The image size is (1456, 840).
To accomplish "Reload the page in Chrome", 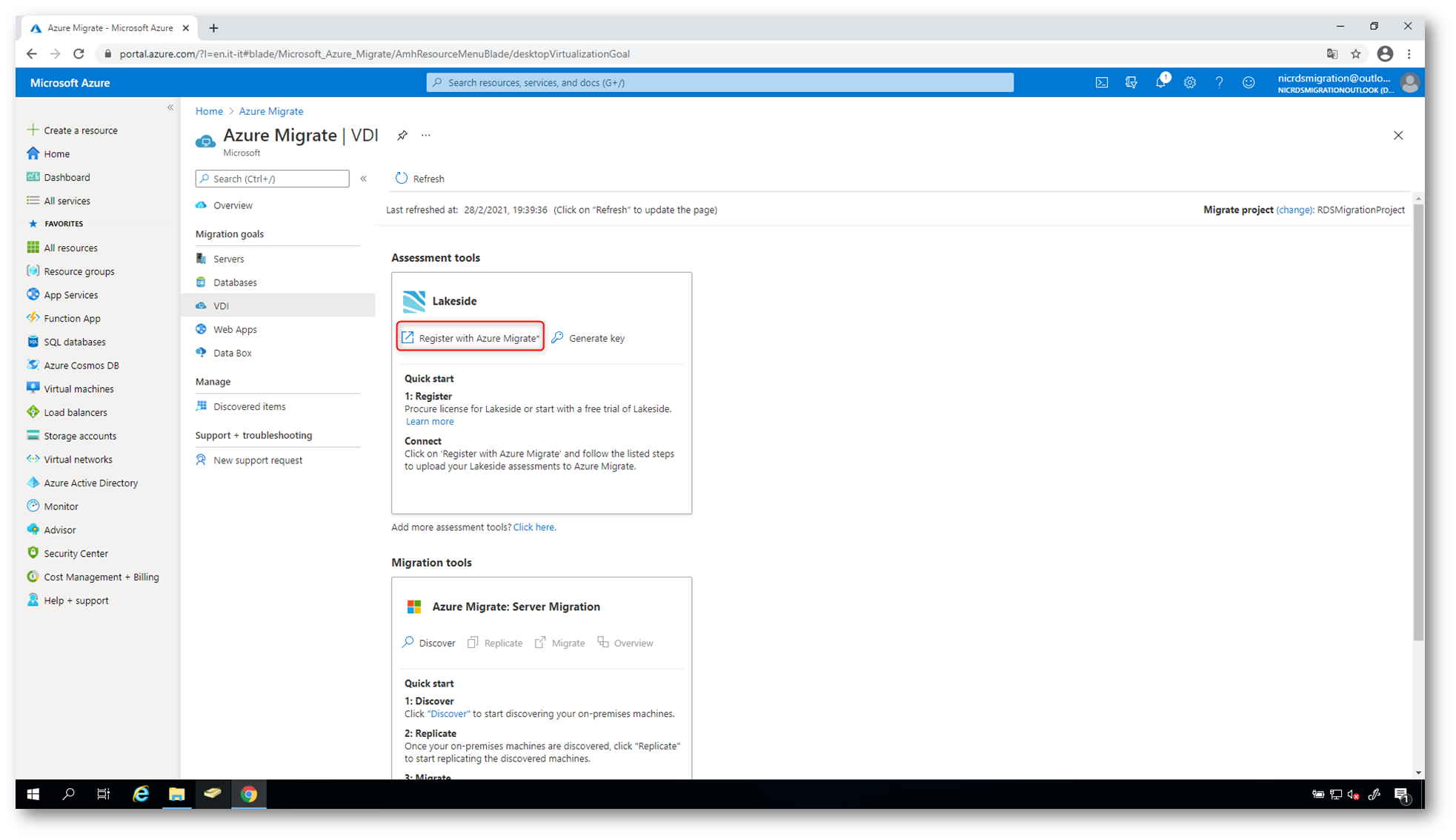I will (x=79, y=54).
